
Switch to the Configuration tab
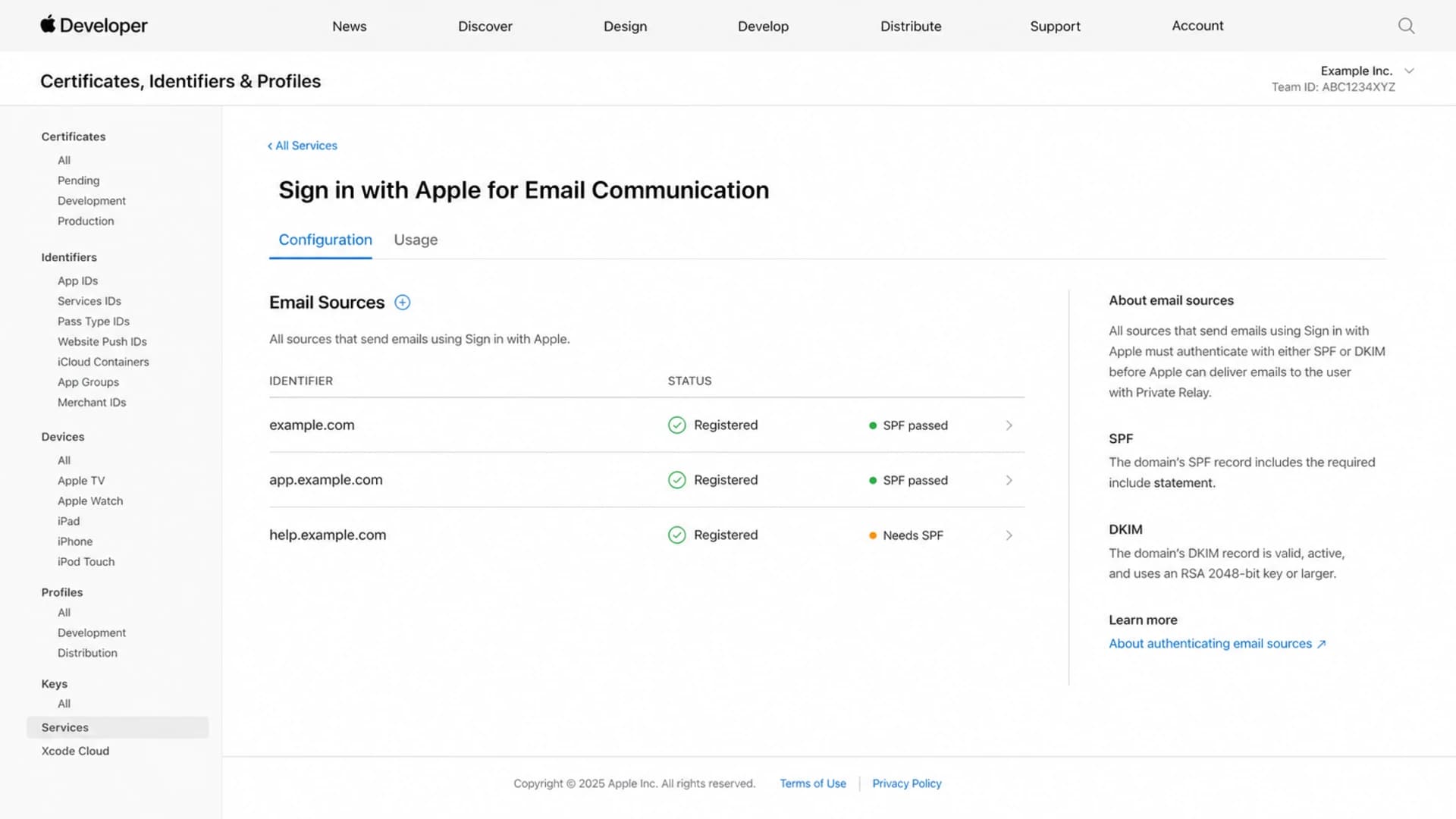tap(325, 240)
